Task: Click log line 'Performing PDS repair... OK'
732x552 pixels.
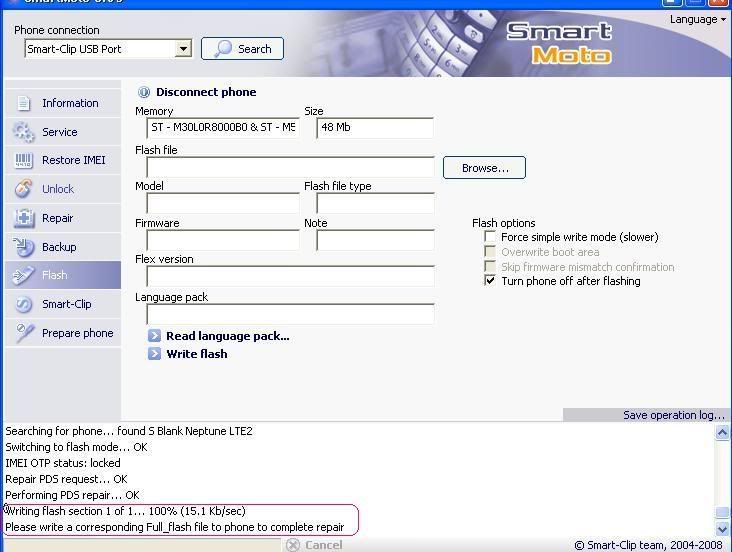Action: (72, 495)
